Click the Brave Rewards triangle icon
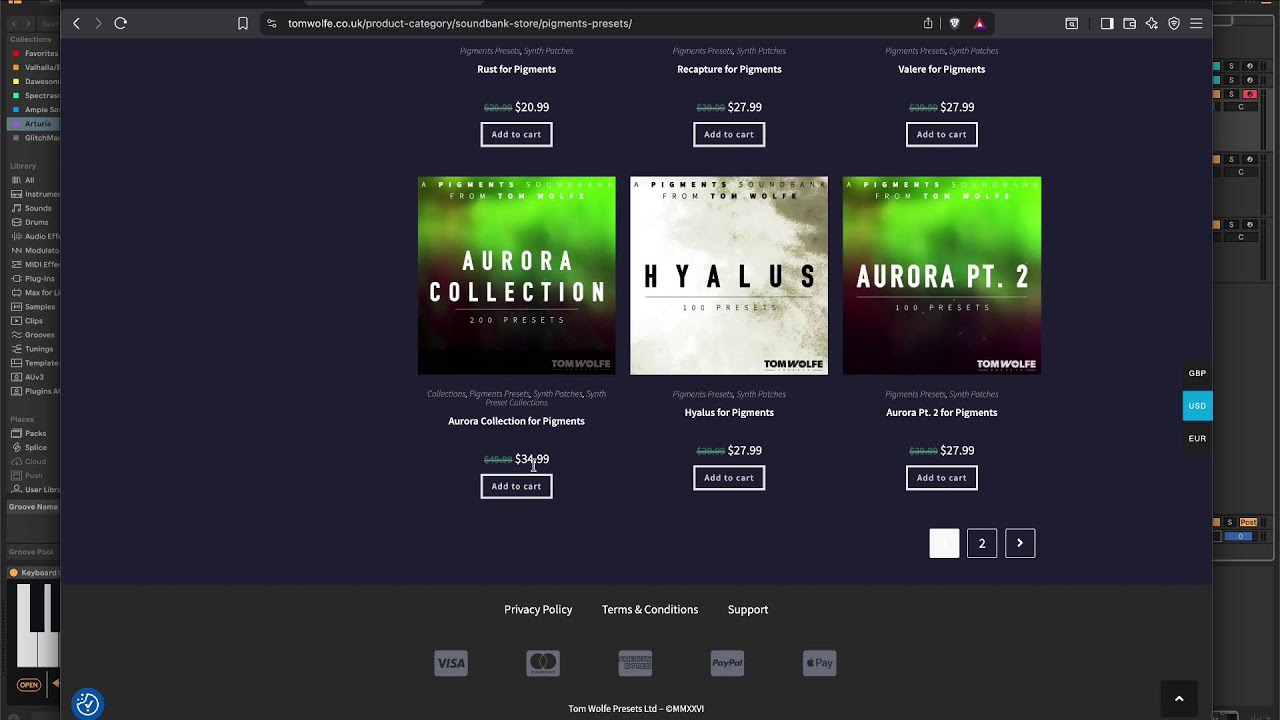Screen dimensions: 1280x720 point(979,23)
